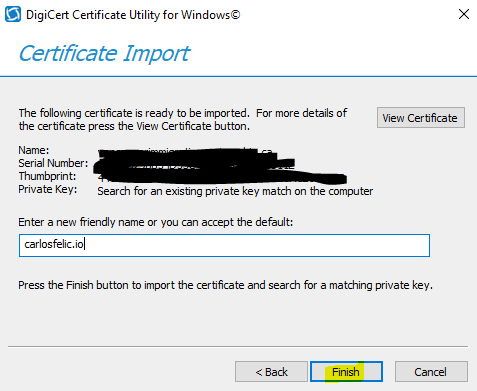This screenshot has height=391, width=477.
Task: Click the 'Press the Finish button' instruction text
Action: 225,285
